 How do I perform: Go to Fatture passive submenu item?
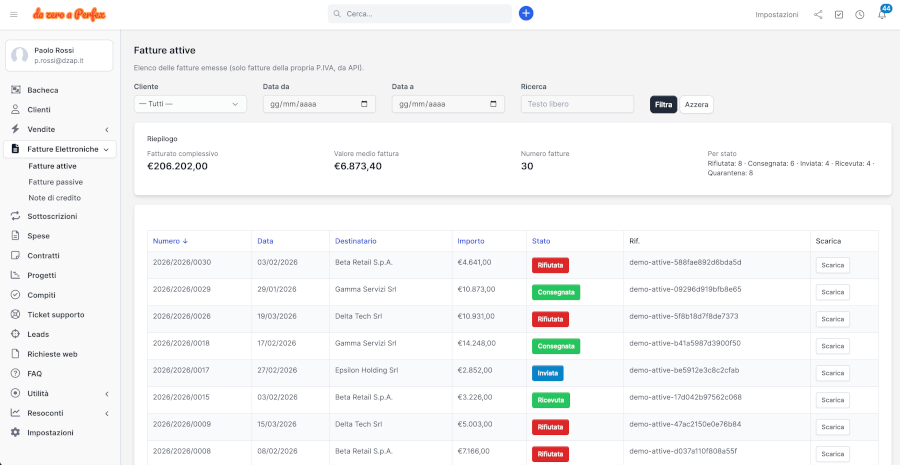pos(55,182)
